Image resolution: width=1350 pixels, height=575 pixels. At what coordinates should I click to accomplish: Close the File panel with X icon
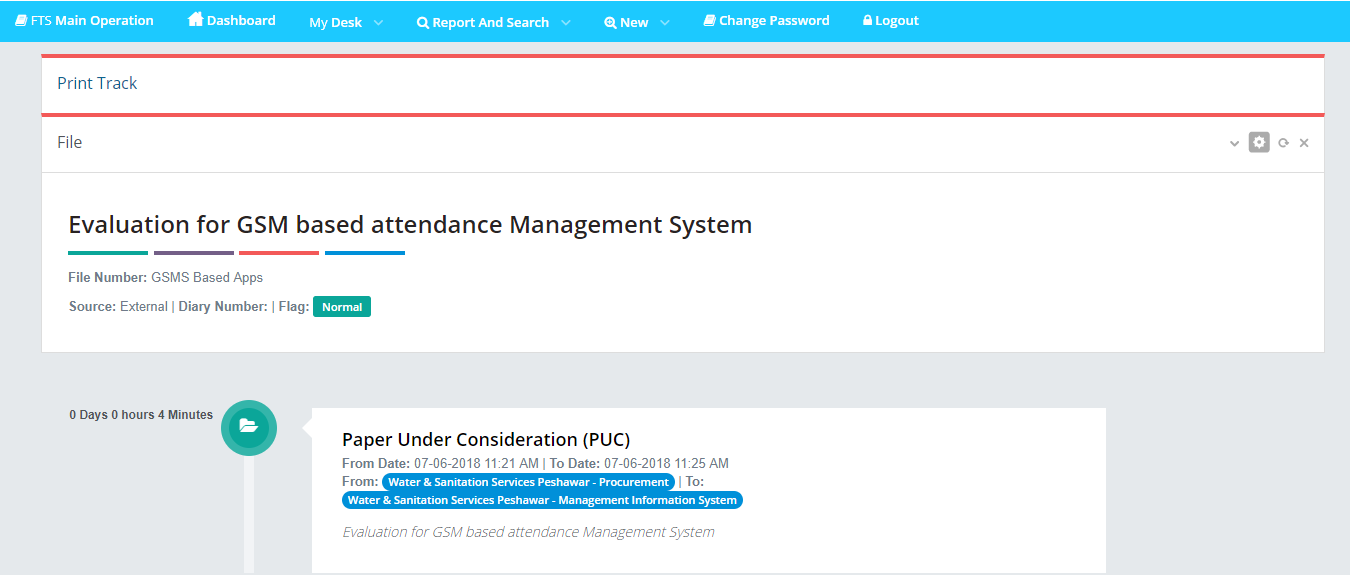1304,143
